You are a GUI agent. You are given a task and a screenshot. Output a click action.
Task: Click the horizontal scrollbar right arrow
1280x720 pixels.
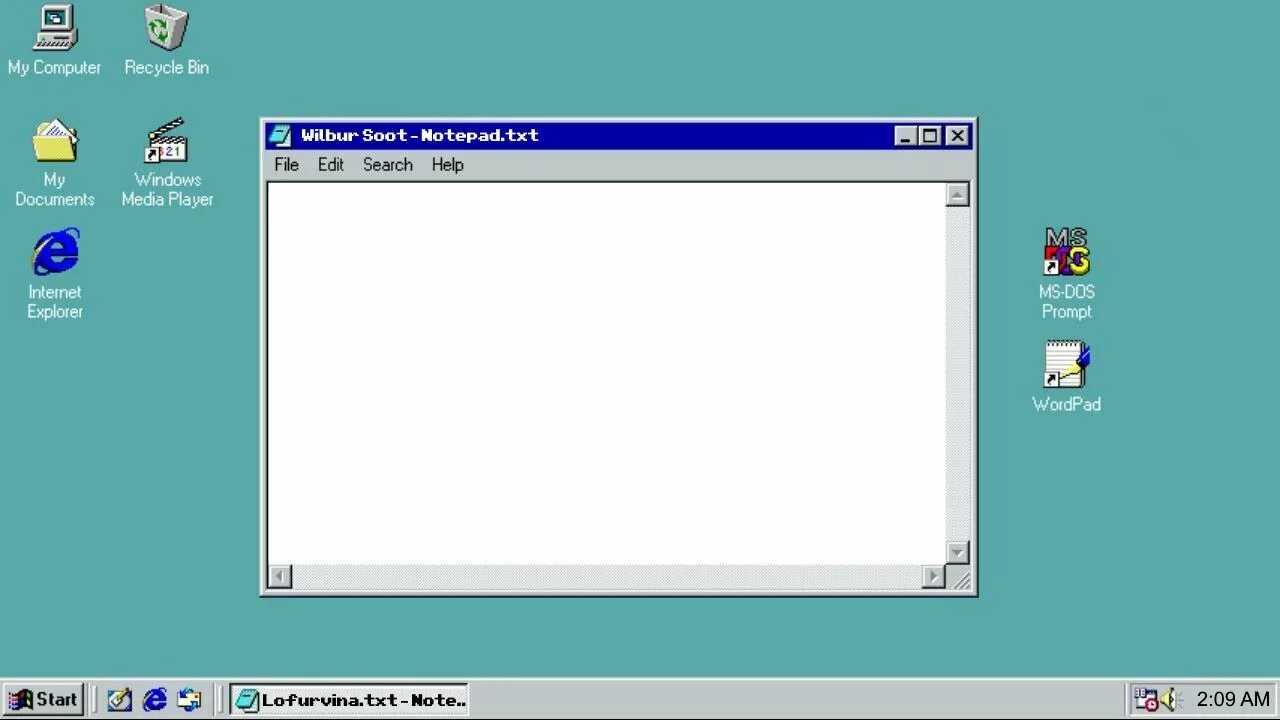(x=933, y=577)
